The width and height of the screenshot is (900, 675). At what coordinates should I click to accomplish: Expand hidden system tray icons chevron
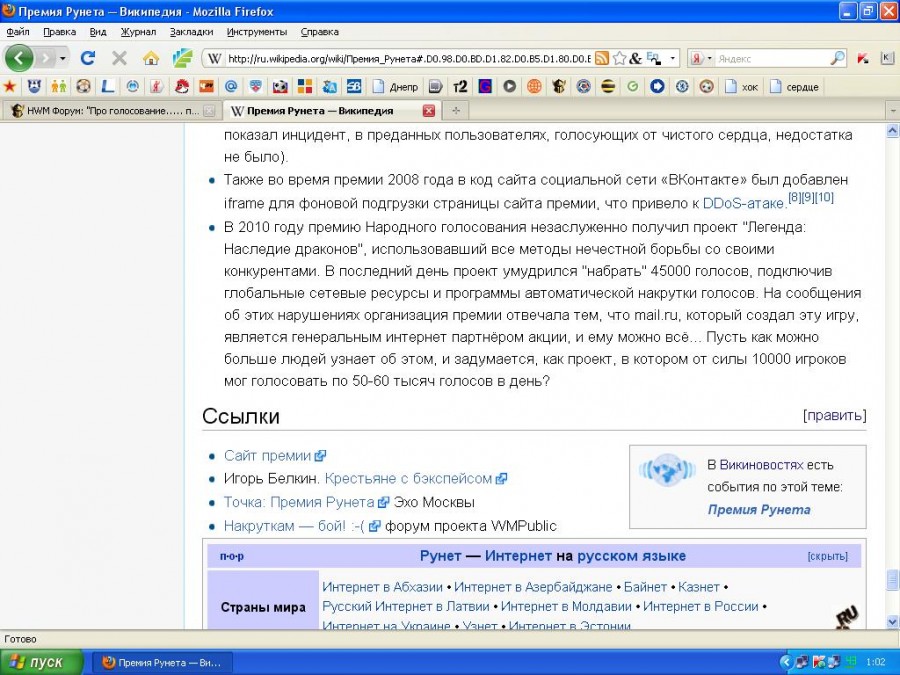[785, 662]
